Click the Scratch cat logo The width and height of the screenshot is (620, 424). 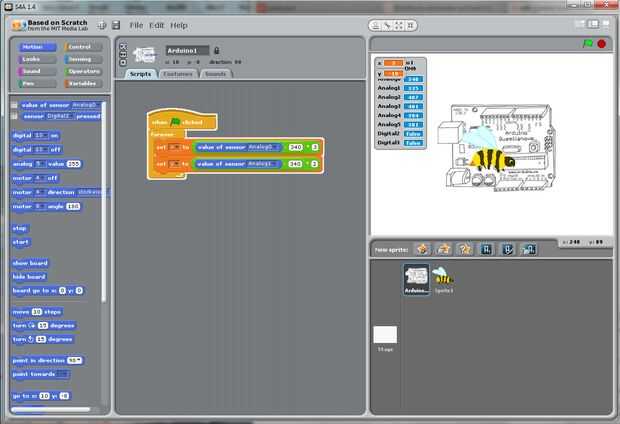18,26
